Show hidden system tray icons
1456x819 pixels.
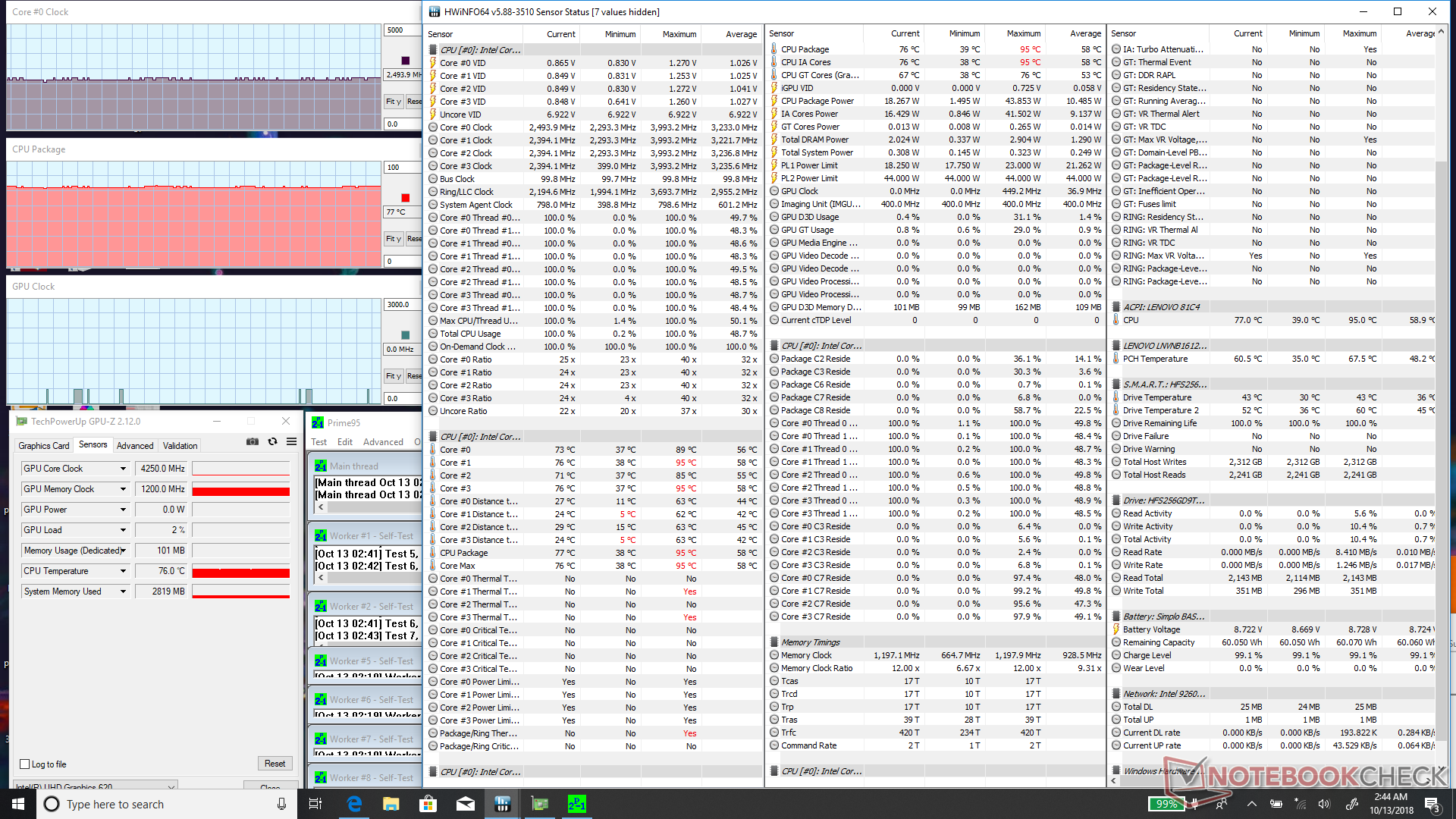pos(1251,804)
